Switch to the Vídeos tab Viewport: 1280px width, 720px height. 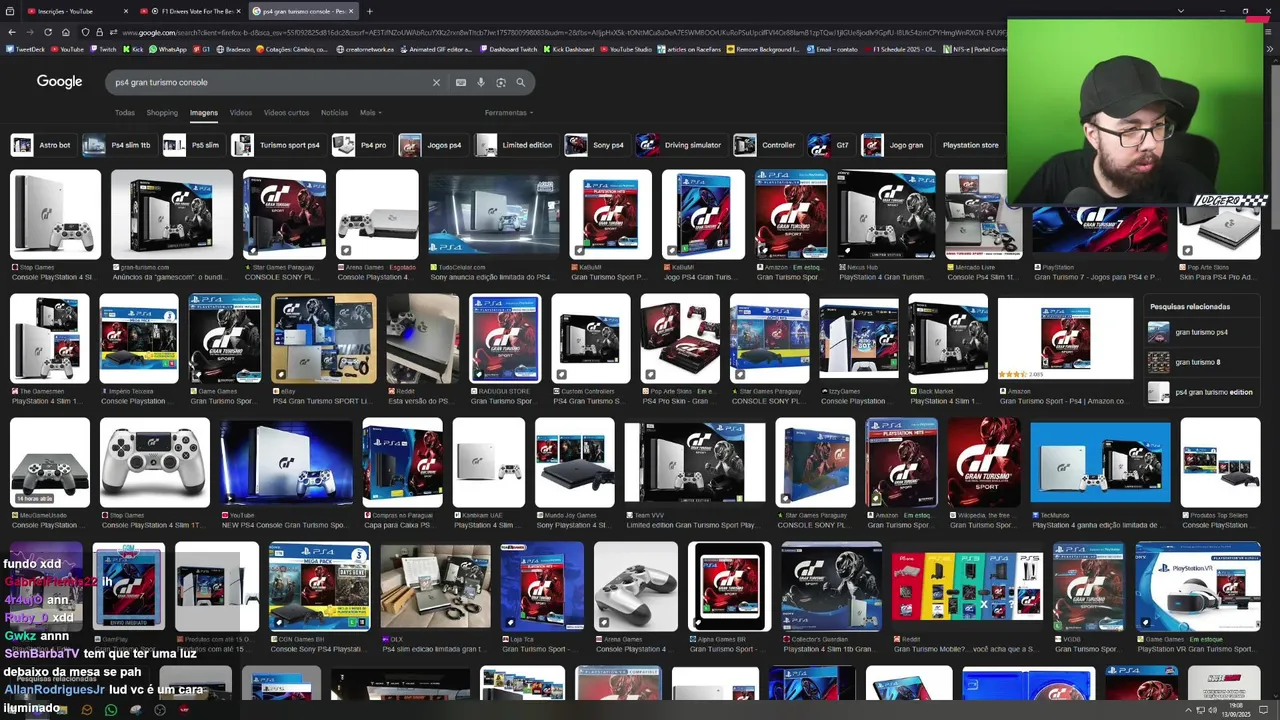pos(241,113)
